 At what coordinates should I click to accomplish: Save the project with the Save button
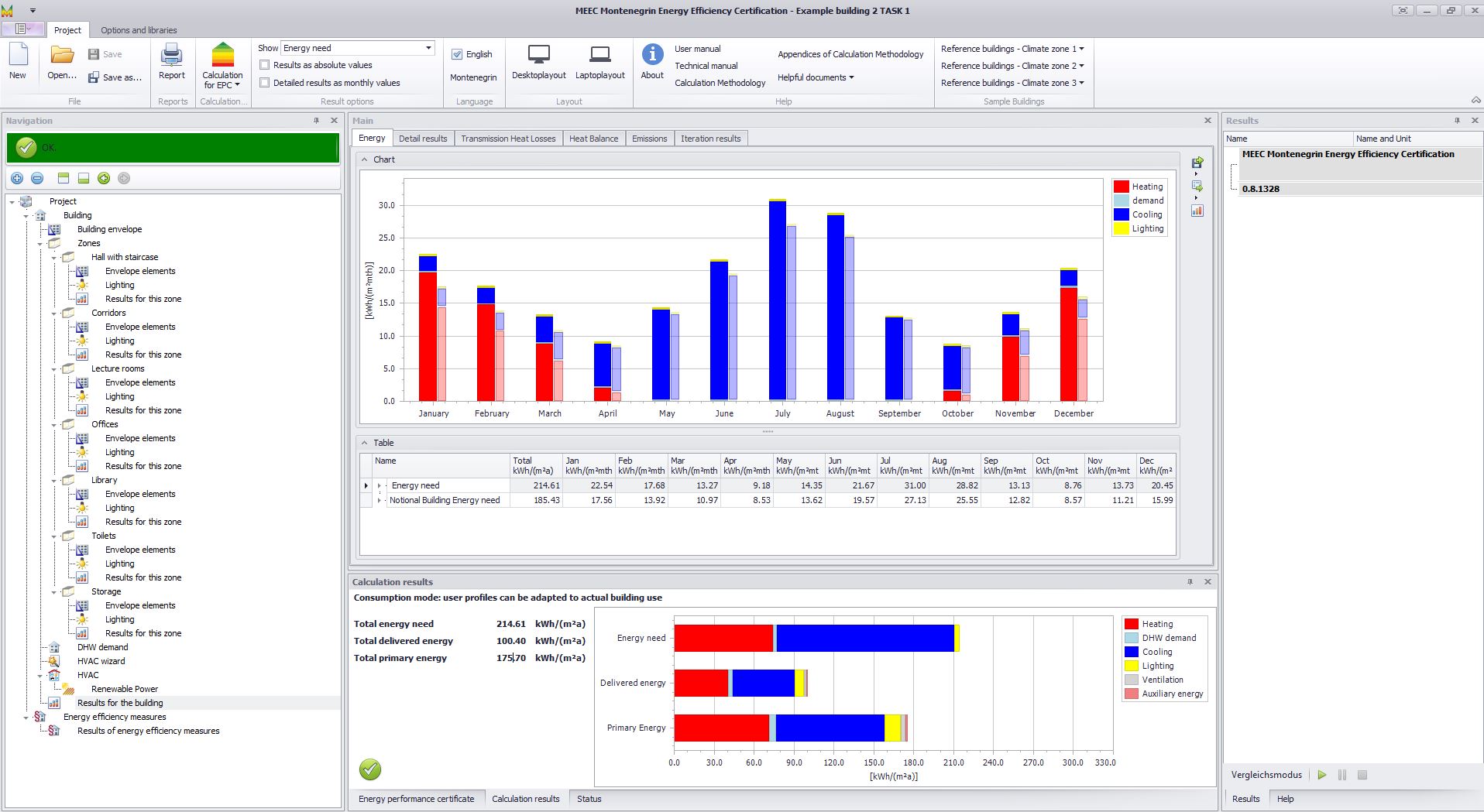105,54
